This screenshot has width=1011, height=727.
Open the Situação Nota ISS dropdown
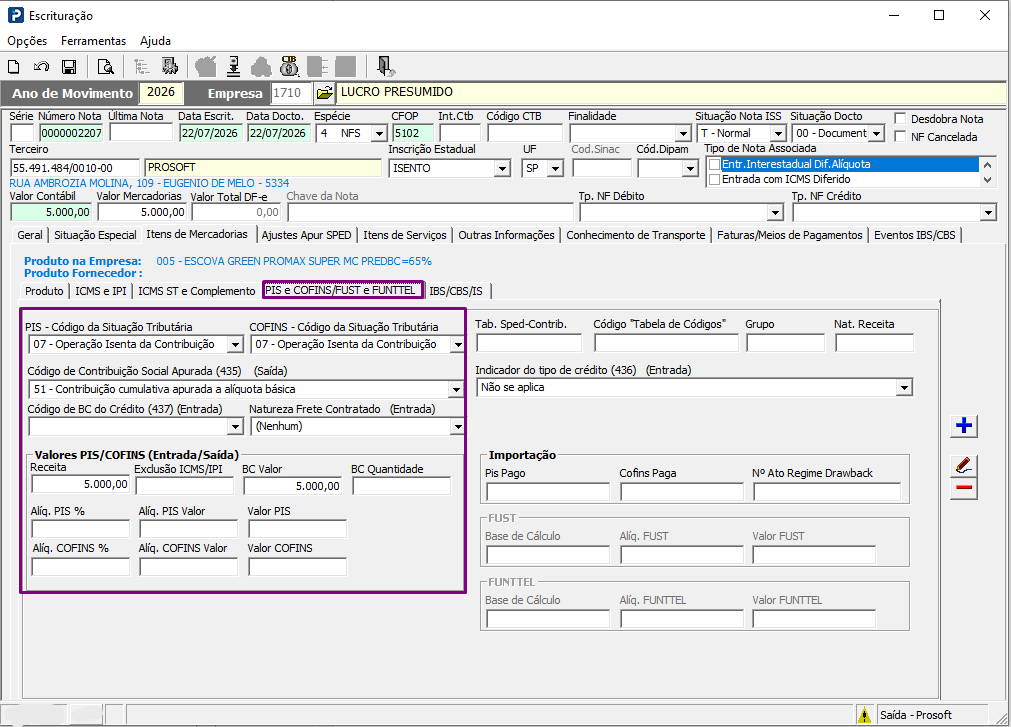point(778,133)
